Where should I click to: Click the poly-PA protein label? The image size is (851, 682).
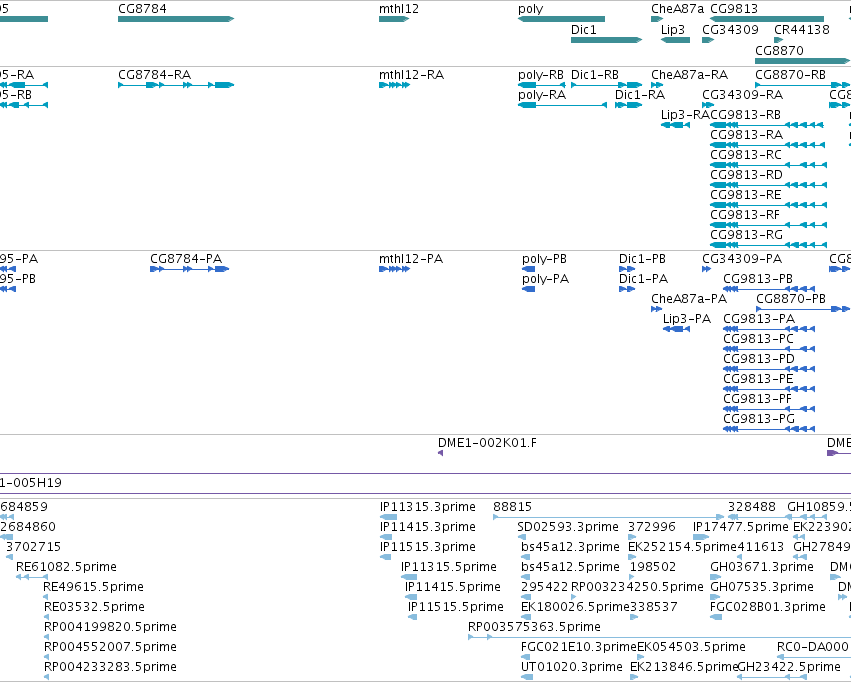coord(545,279)
